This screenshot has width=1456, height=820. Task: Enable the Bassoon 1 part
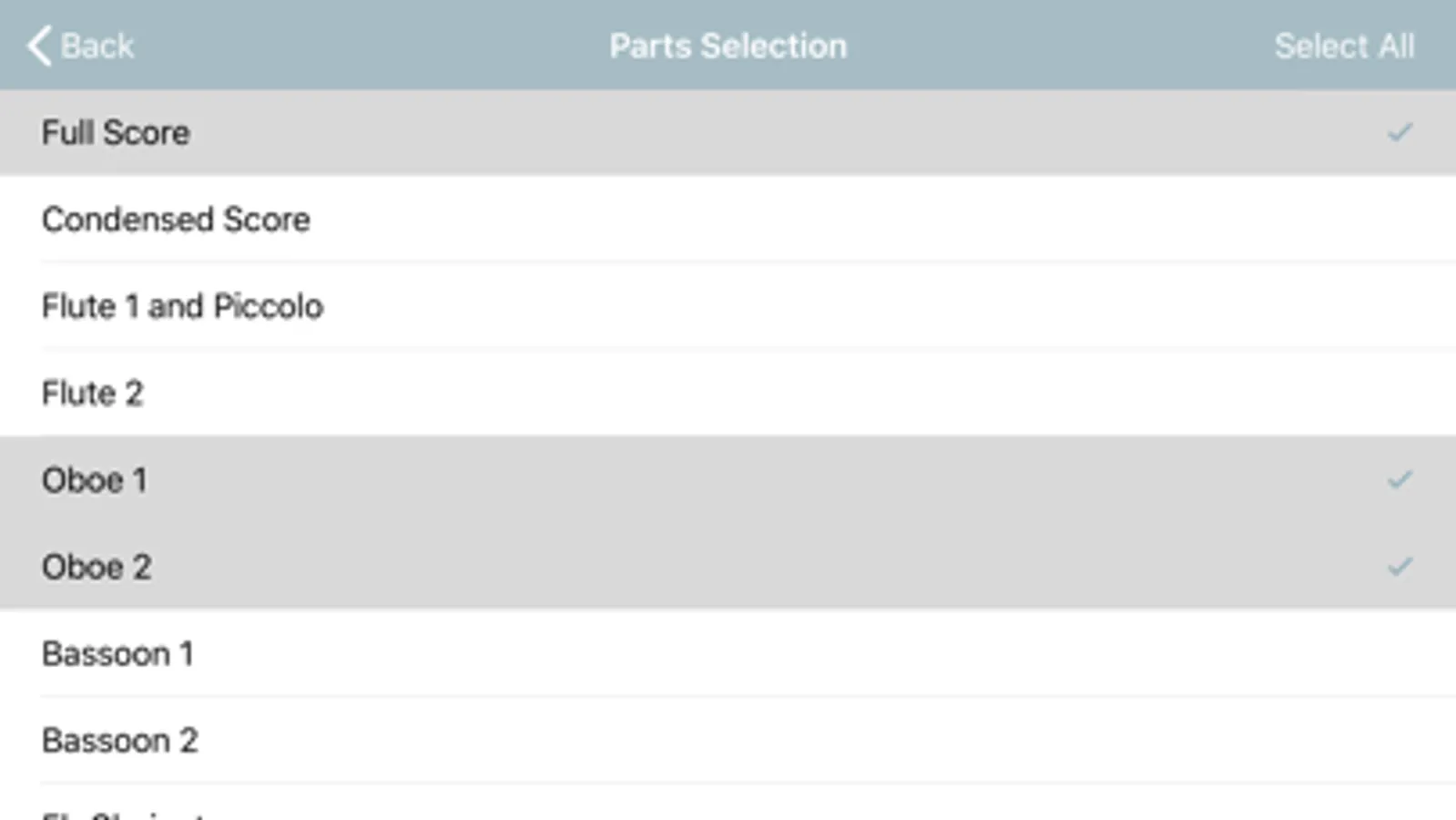coord(117,654)
